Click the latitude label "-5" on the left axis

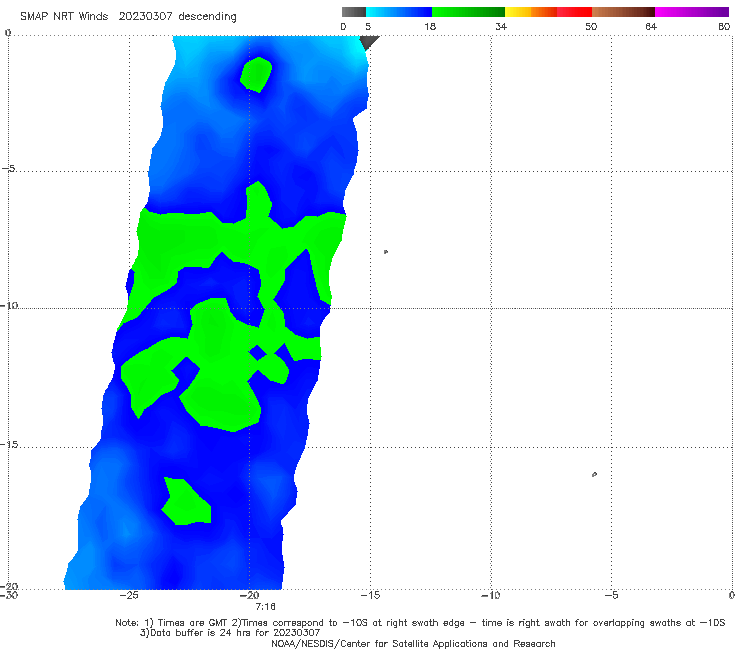pos(8,168)
